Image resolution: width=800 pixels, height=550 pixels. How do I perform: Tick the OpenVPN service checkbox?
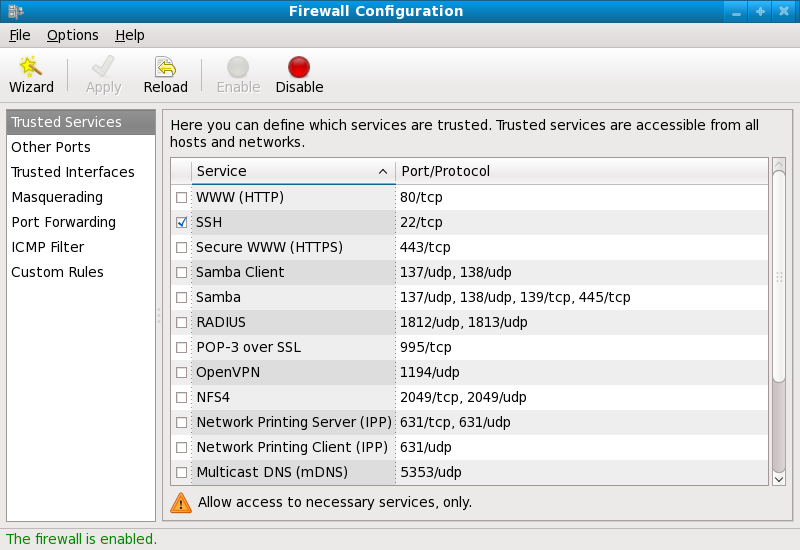click(x=181, y=372)
